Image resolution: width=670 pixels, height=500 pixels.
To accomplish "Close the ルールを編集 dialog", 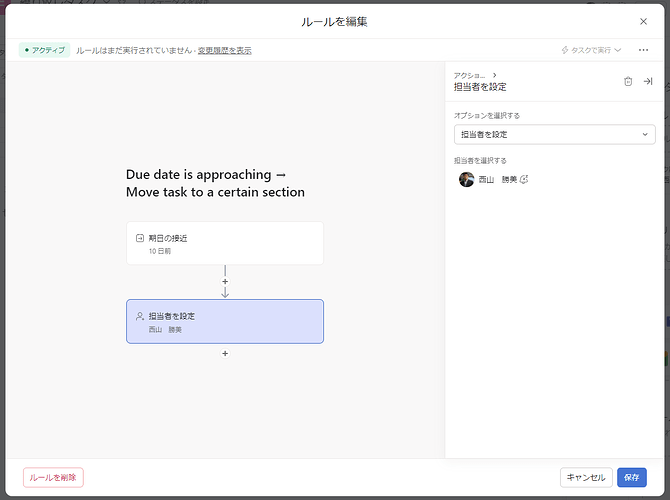I will [643, 21].
